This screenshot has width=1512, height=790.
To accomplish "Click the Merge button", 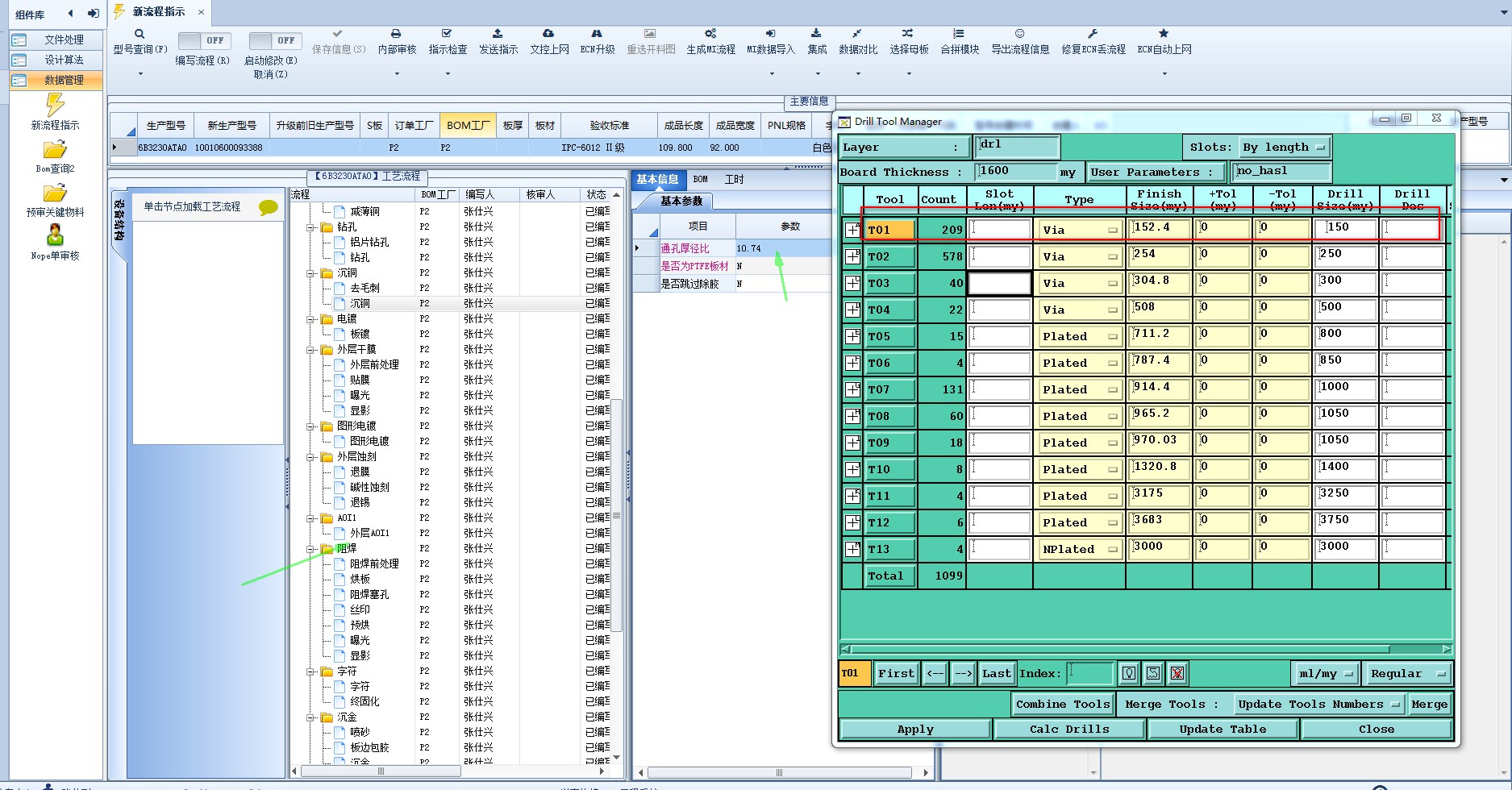I will 1429,704.
